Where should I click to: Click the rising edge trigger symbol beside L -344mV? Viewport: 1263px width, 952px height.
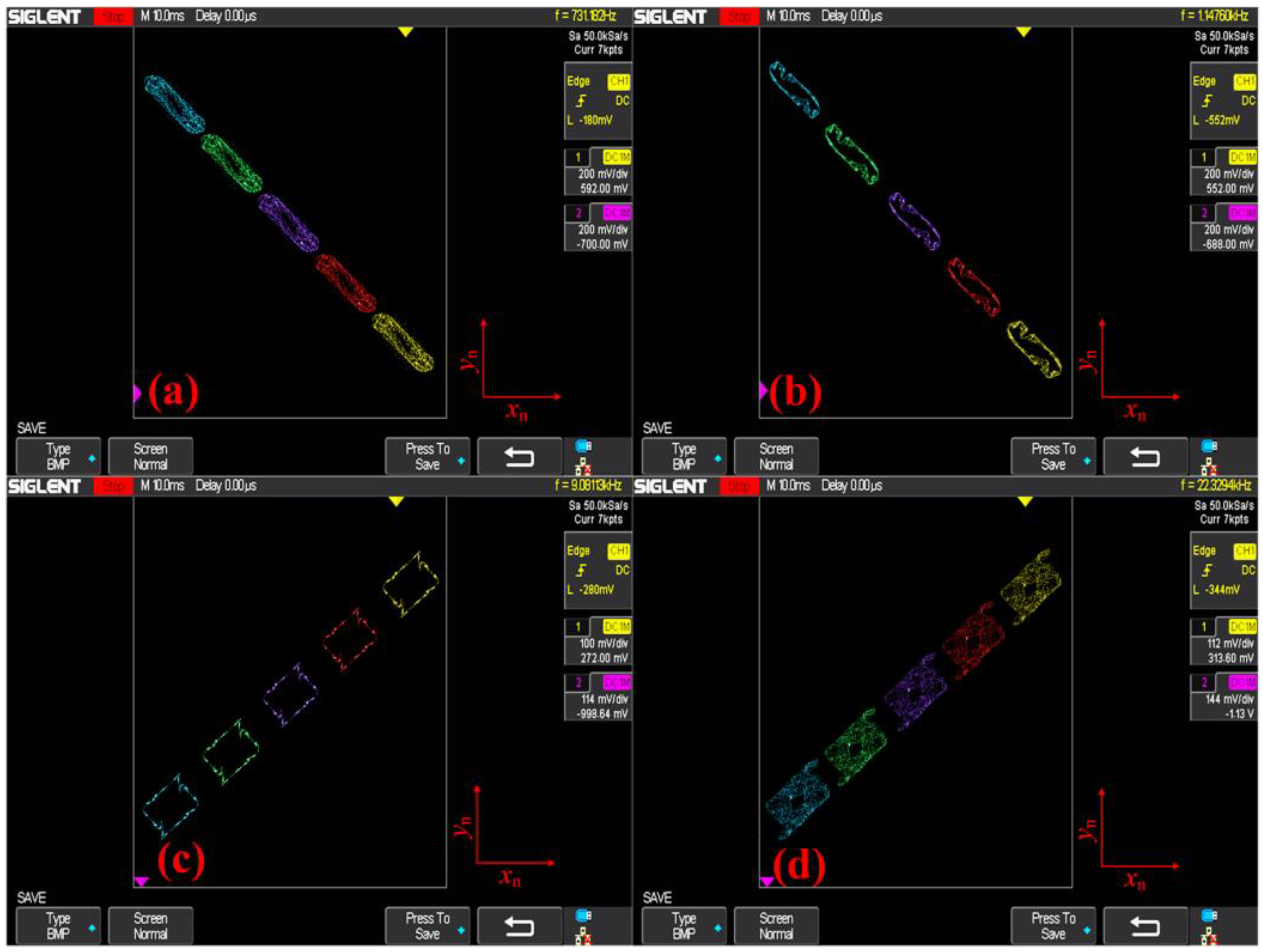tap(1207, 570)
